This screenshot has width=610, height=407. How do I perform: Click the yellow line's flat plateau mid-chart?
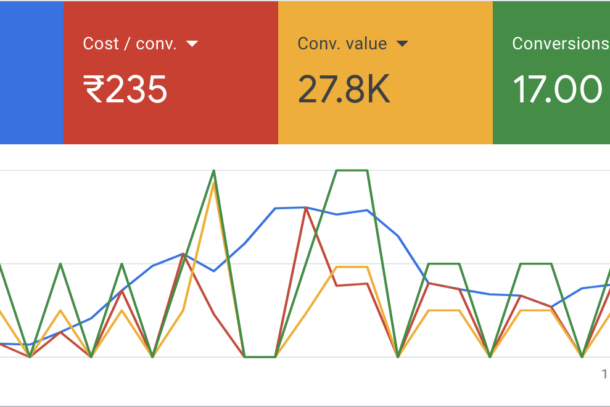point(352,267)
